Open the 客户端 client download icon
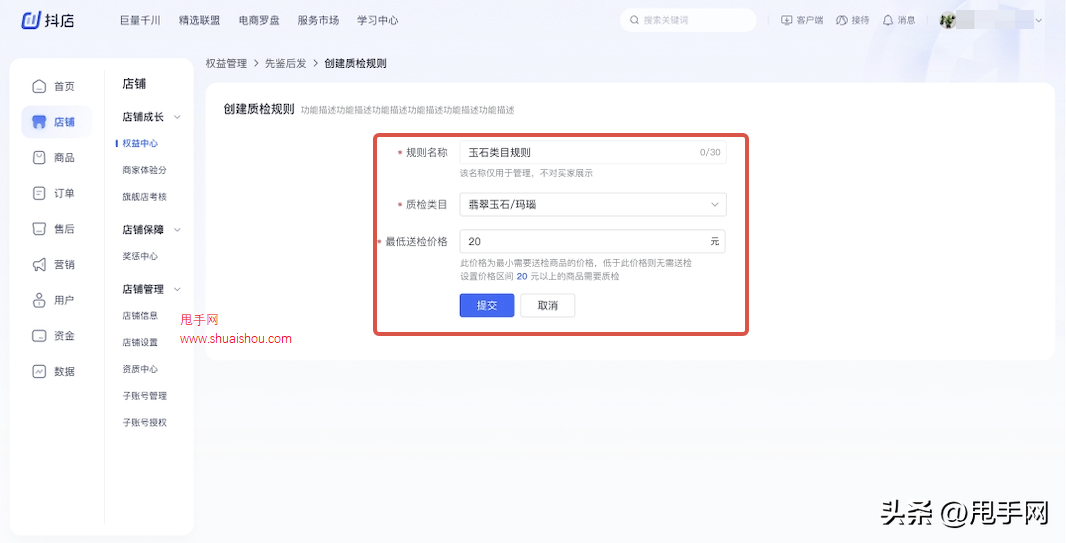 pyautogui.click(x=786, y=20)
